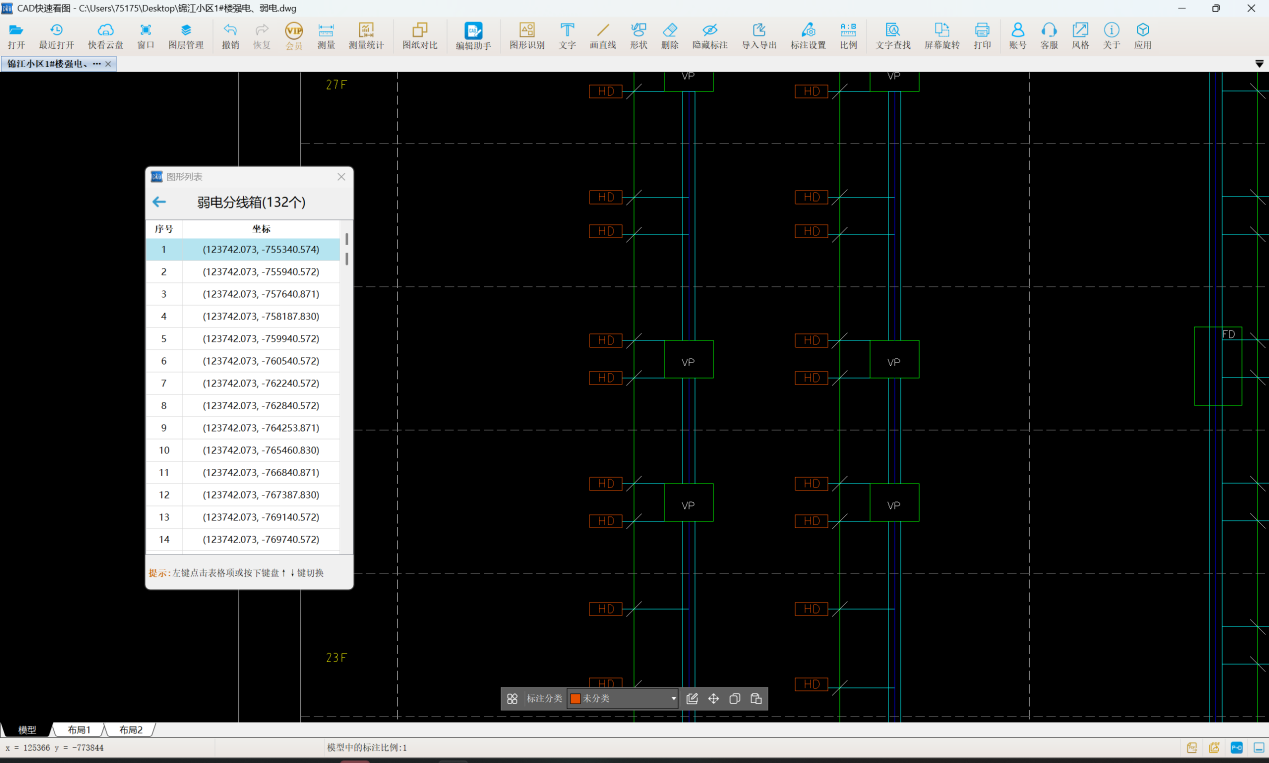Click the move annotation cross-arrows icon
Image resolution: width=1269 pixels, height=763 pixels.
[713, 698]
